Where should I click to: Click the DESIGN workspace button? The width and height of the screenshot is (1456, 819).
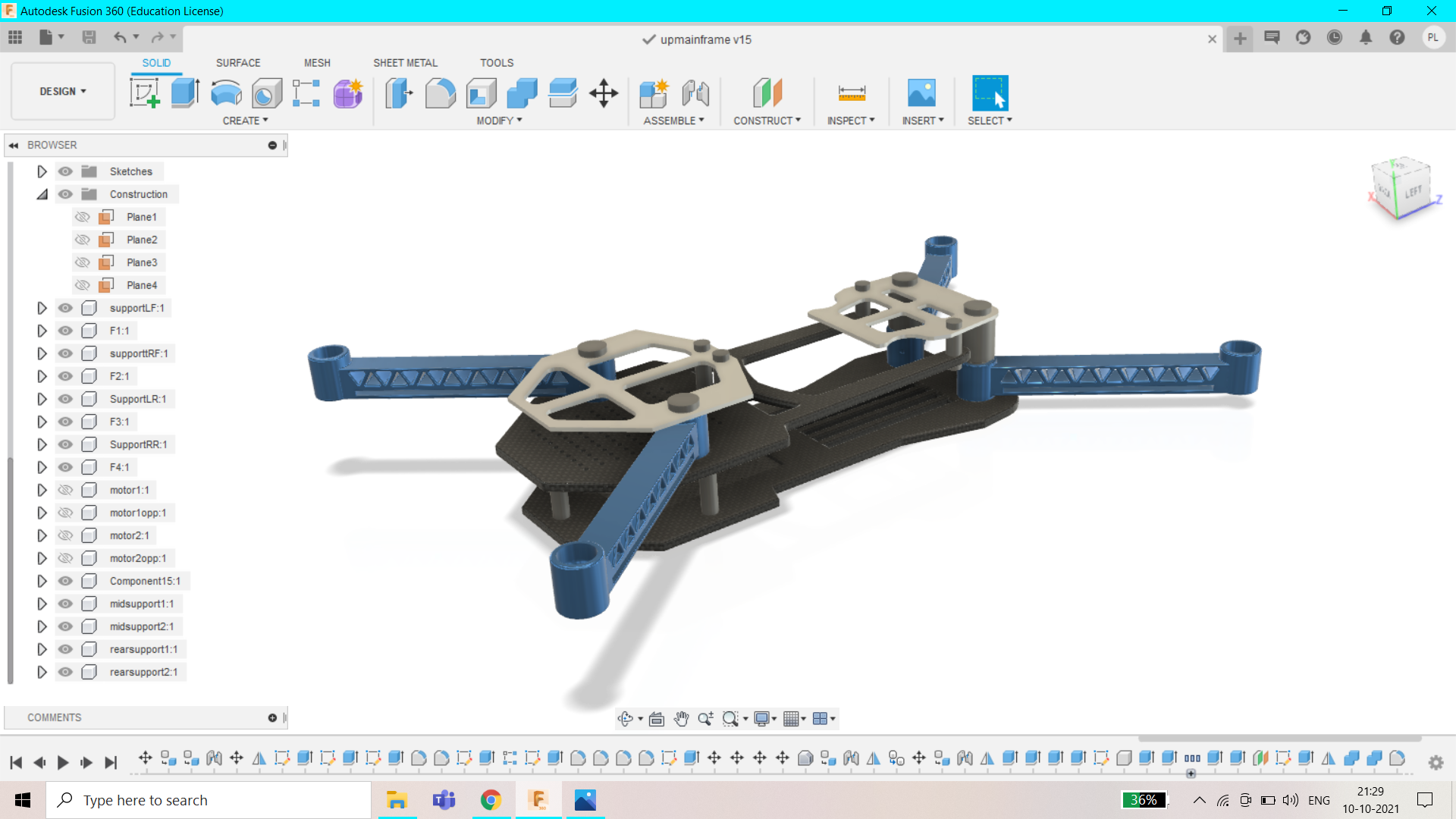pos(62,91)
